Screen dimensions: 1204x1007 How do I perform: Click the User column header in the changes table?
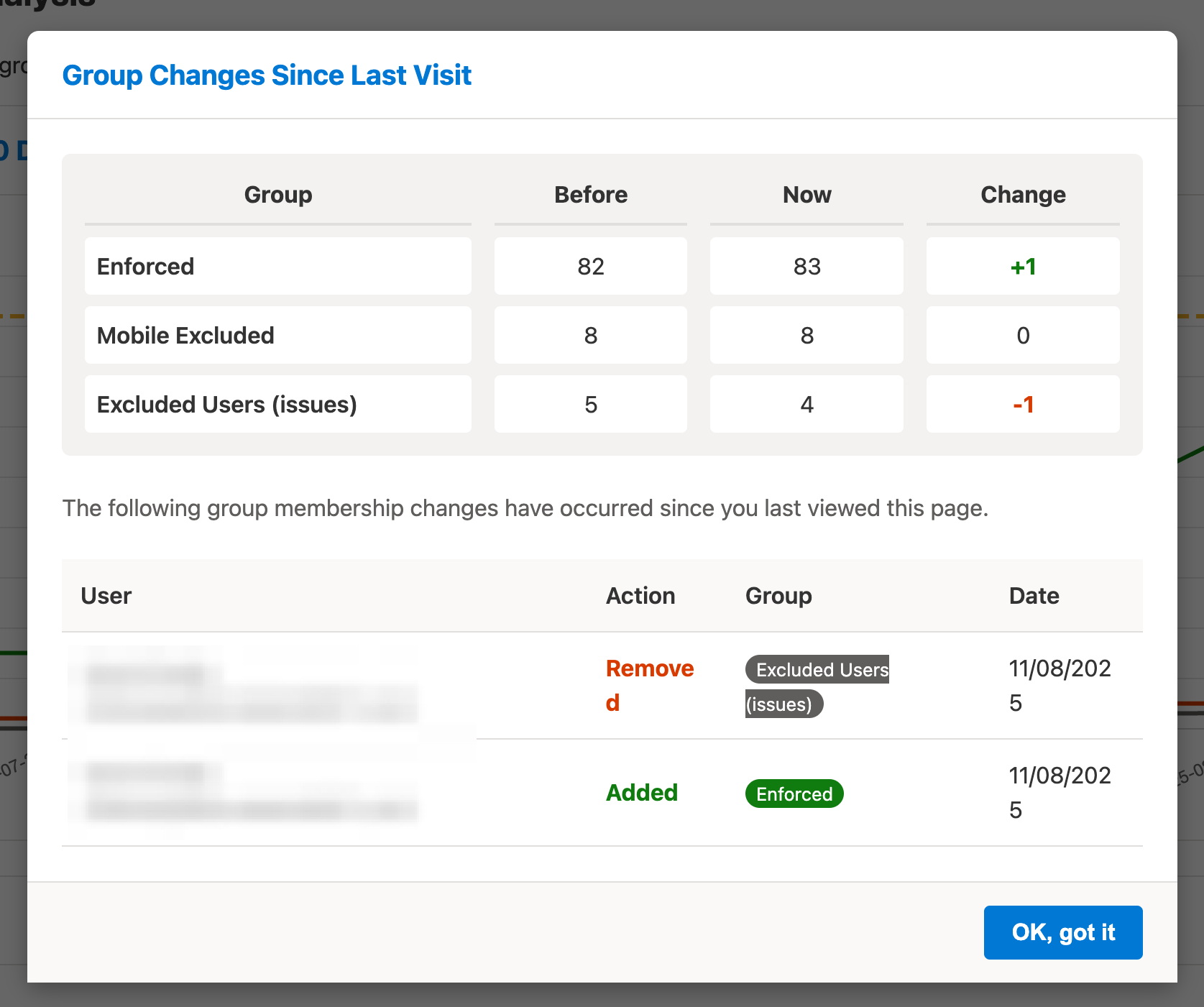point(106,595)
